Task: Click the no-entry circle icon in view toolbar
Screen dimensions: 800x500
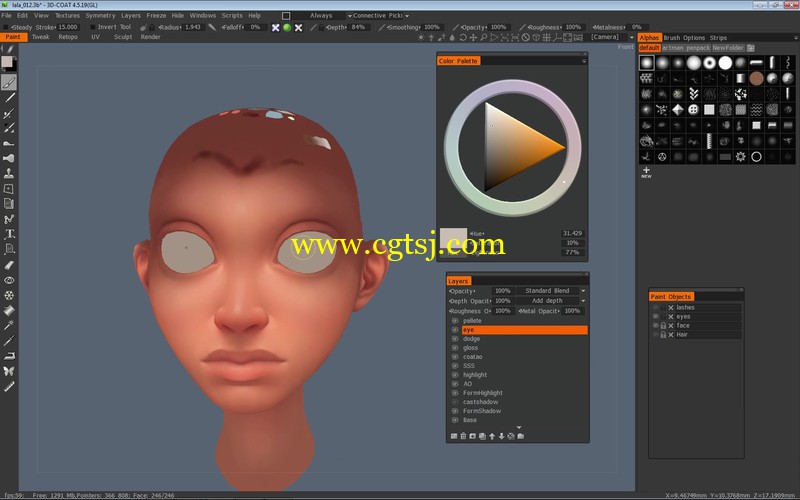Action: coord(526,37)
